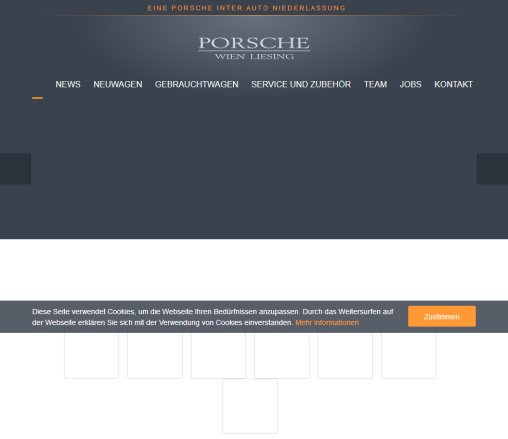Select GEBRAUCHTWAGEN in the navigation bar
The width and height of the screenshot is (508, 439).
[x=197, y=84]
